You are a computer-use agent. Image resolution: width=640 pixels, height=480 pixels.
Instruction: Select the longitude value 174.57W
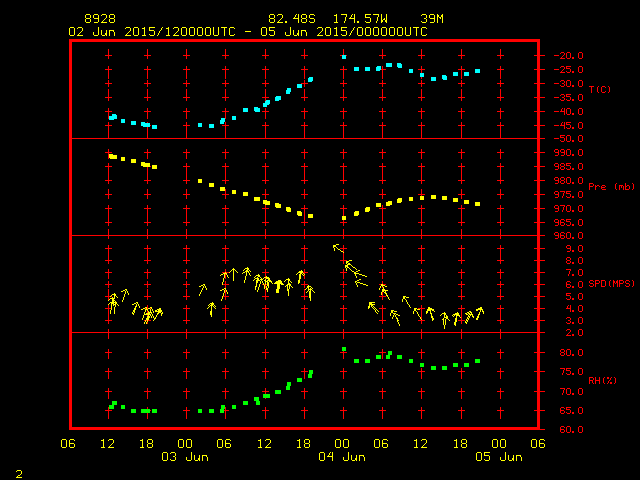click(x=359, y=19)
